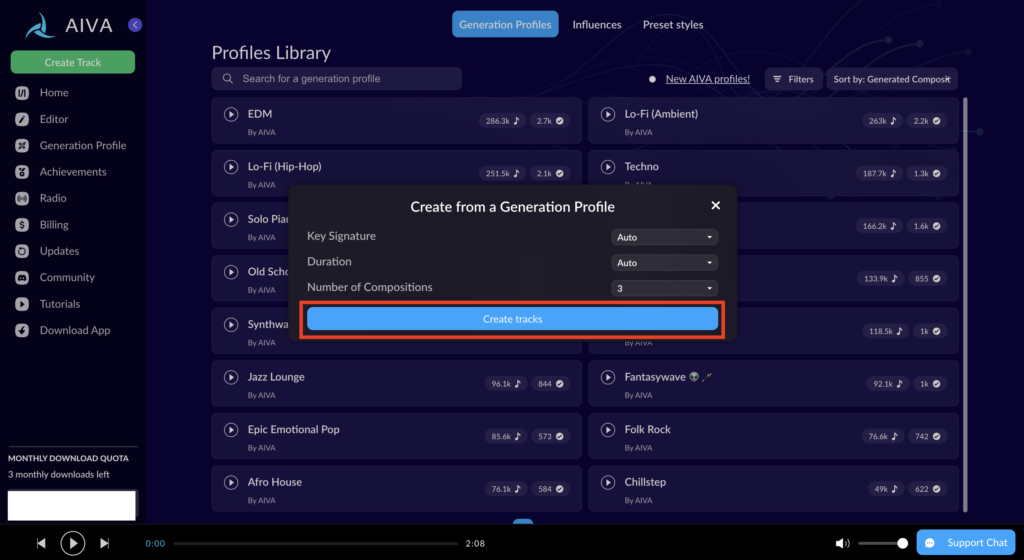The height and width of the screenshot is (560, 1024).
Task: Open Number of Compositions dropdown
Action: tap(664, 288)
